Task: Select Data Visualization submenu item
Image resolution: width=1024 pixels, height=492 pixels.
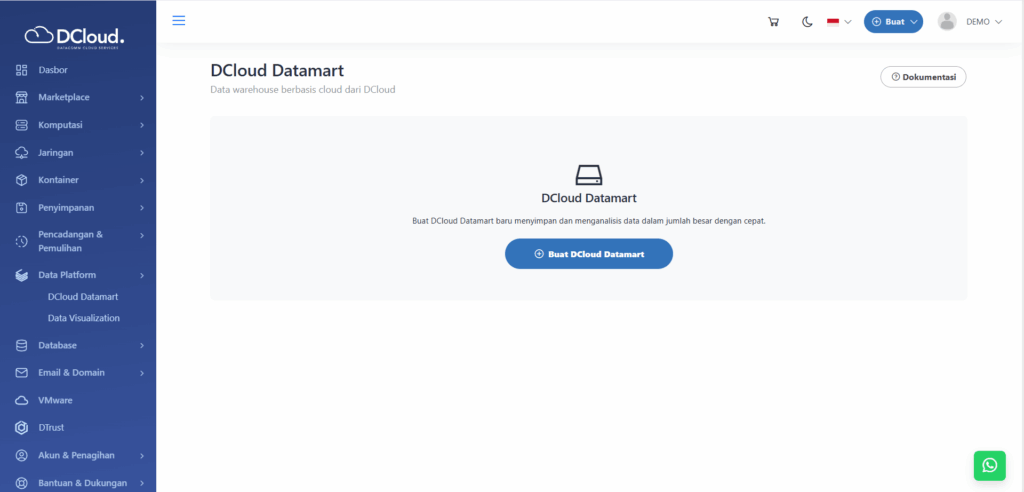Action: 84,318
